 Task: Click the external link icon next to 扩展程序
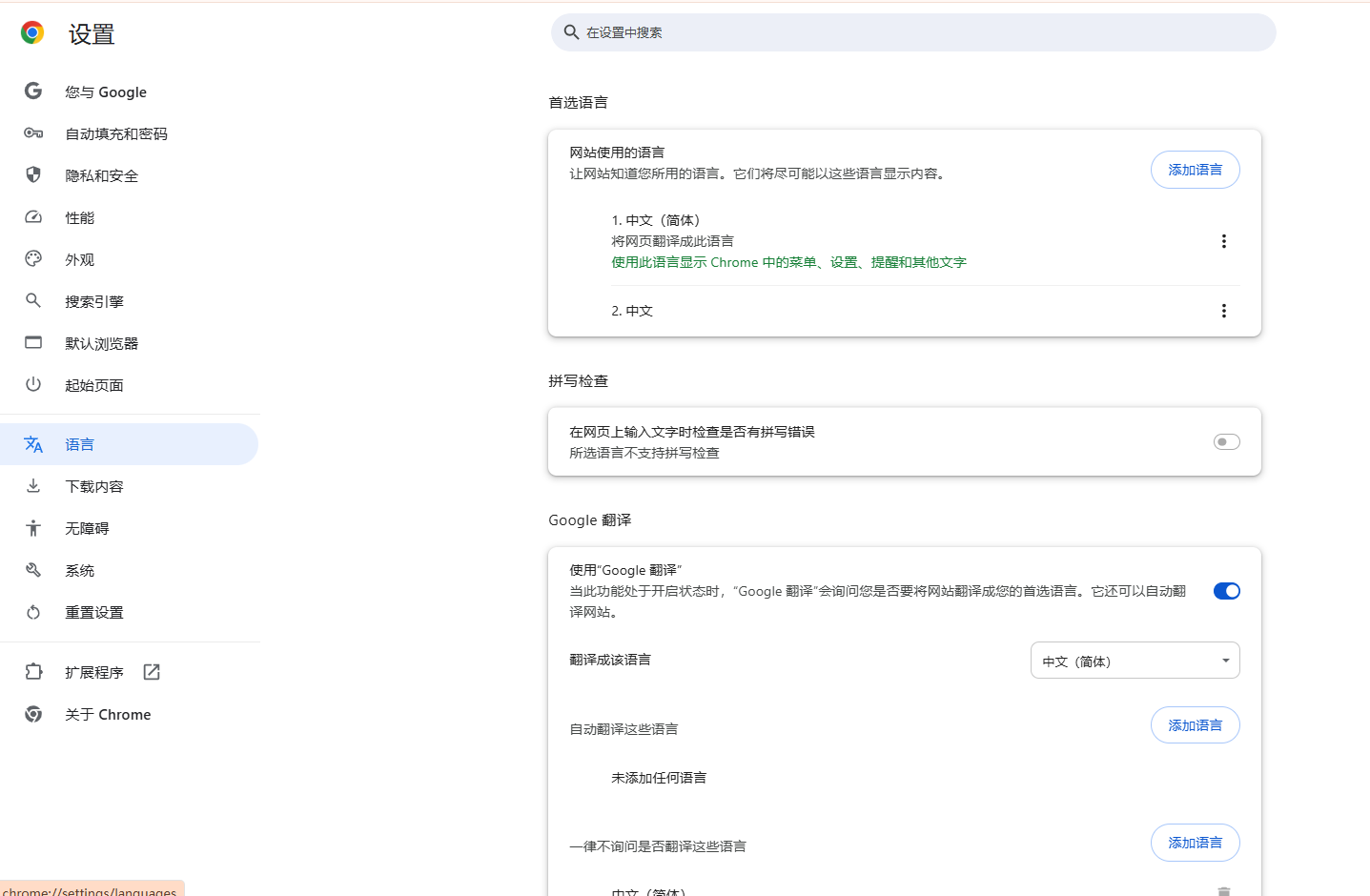pos(152,672)
